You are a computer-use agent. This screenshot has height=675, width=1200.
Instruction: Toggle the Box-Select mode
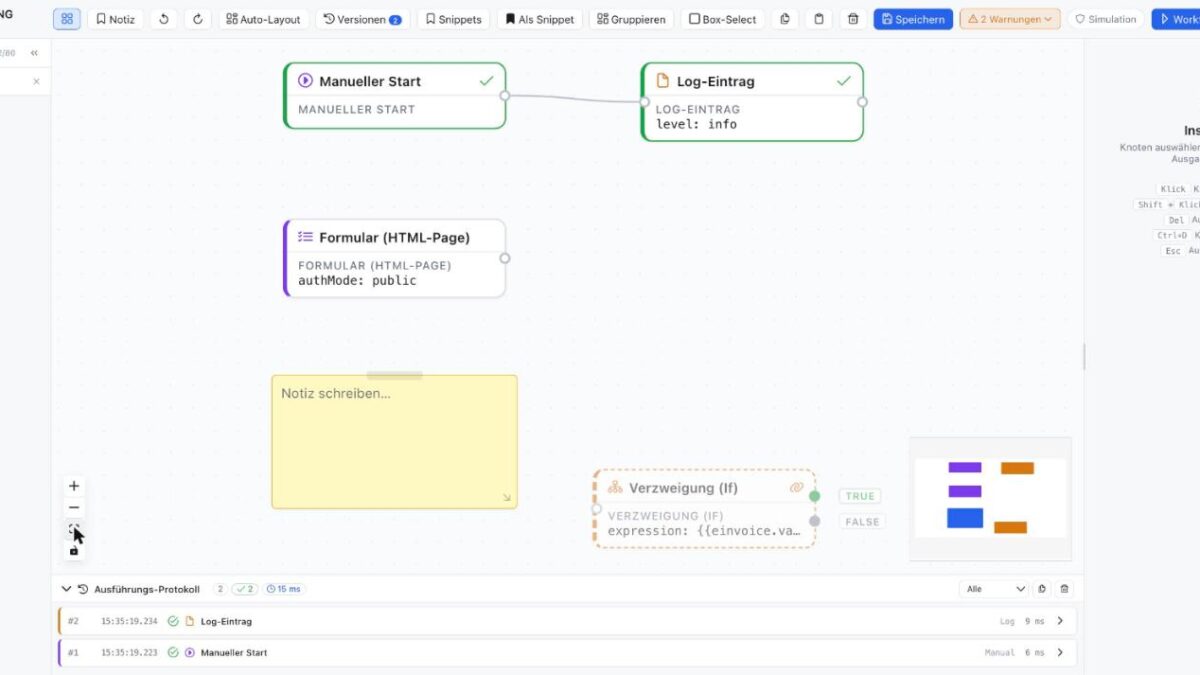point(723,19)
